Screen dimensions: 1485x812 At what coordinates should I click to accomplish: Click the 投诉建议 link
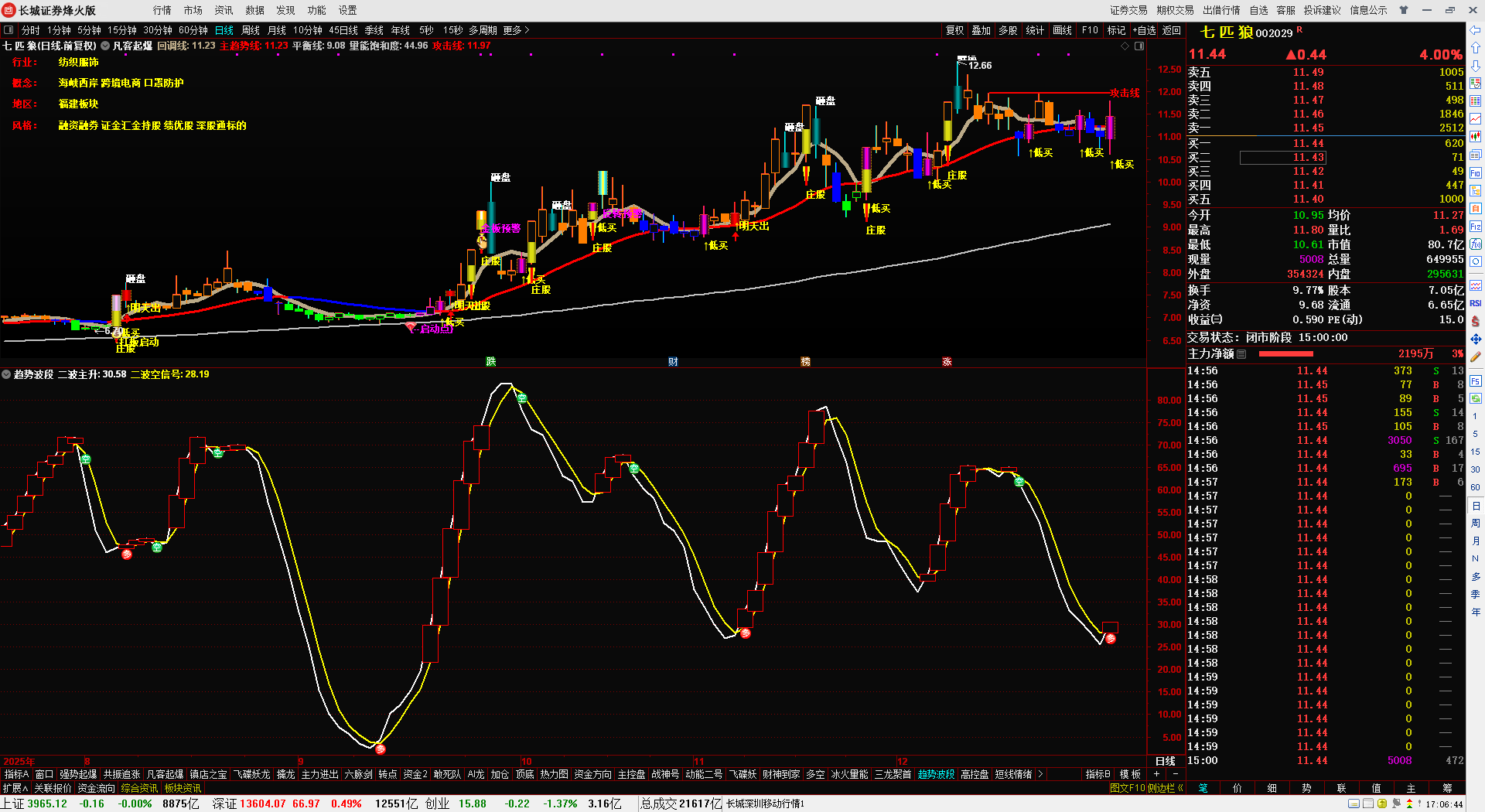[x=1323, y=10]
